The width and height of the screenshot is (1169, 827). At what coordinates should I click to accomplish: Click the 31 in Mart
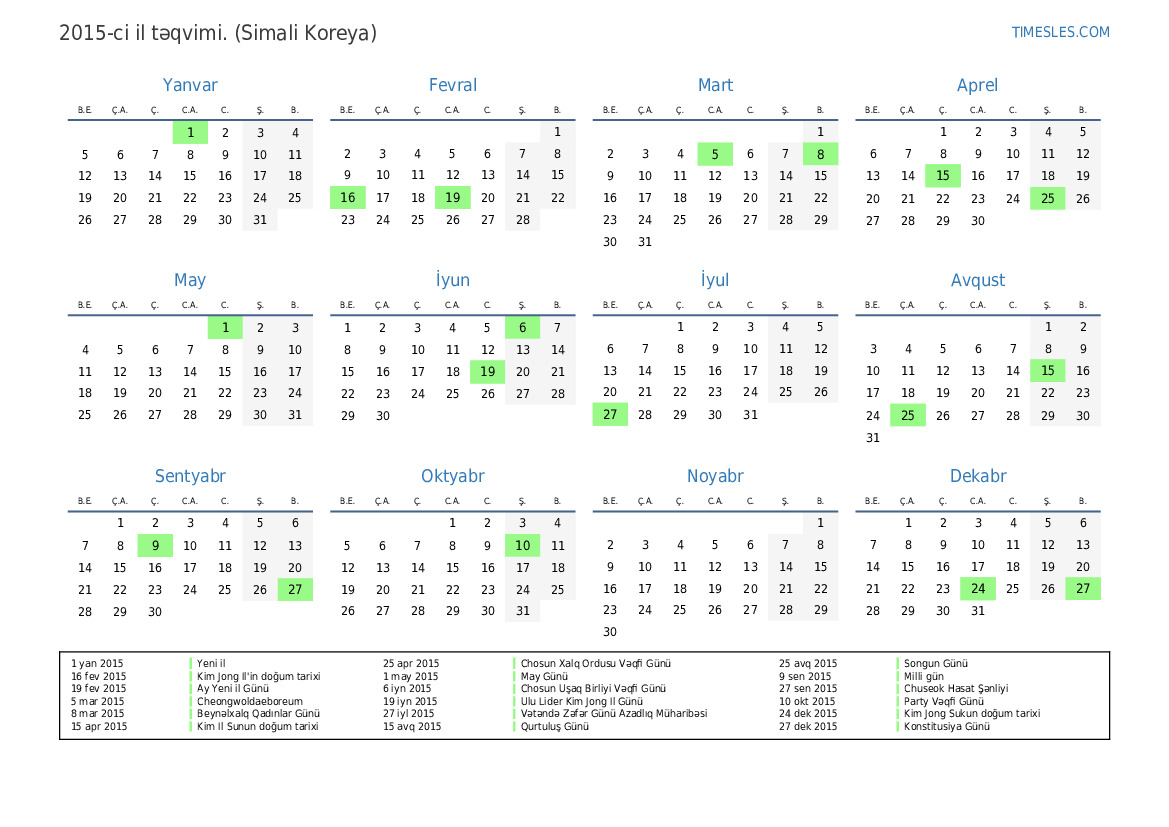(x=645, y=242)
